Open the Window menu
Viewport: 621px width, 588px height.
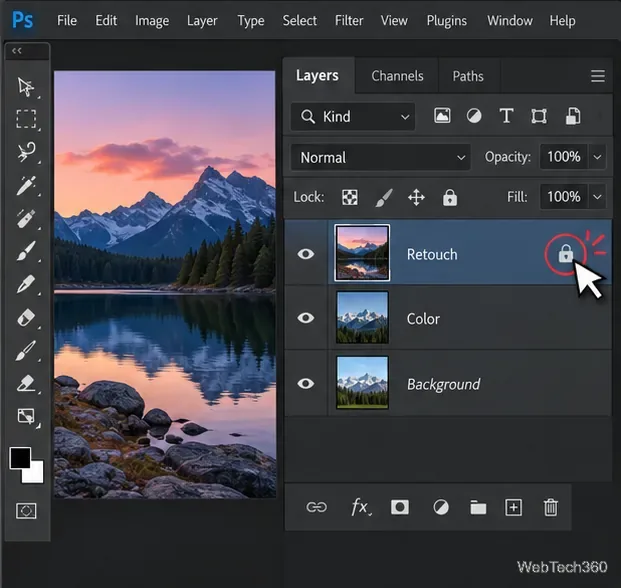(x=510, y=21)
